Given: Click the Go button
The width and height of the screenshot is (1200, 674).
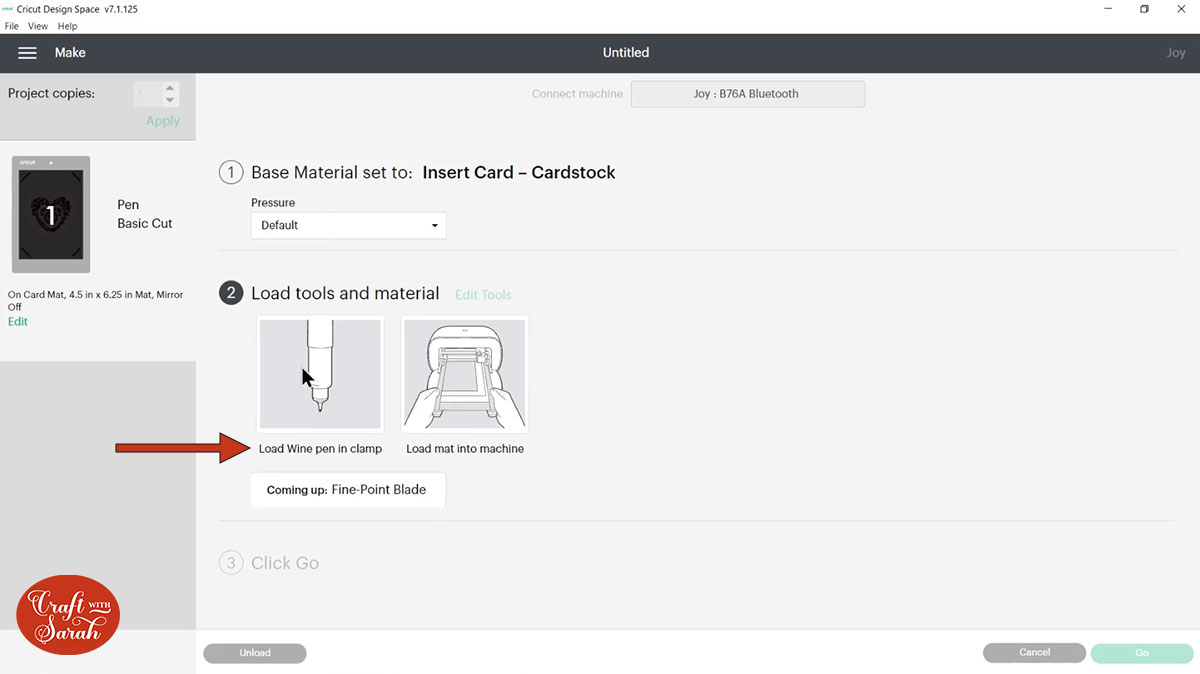Looking at the screenshot, I should pyautogui.click(x=1142, y=653).
